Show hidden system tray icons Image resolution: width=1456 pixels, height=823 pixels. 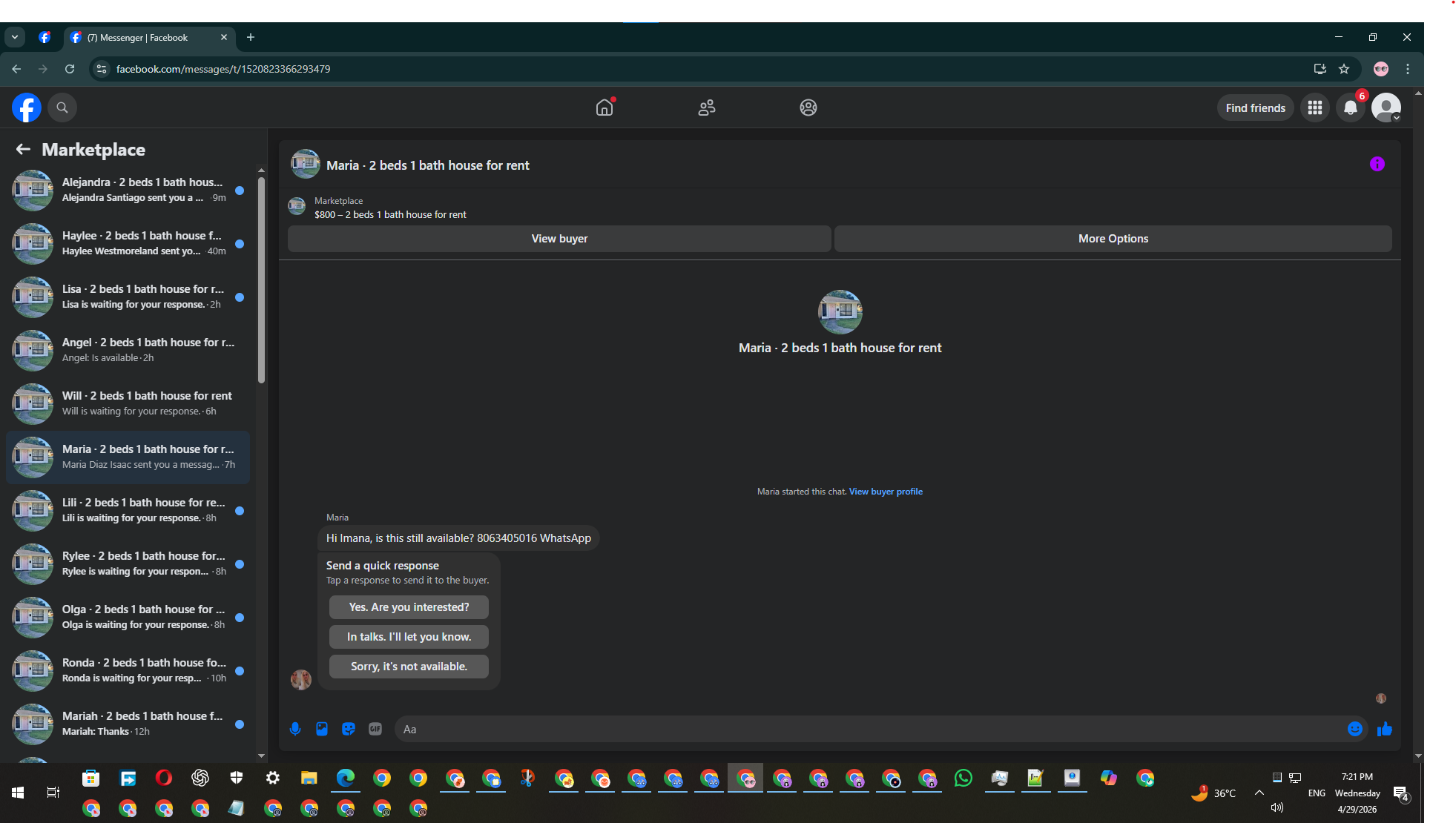[1259, 793]
